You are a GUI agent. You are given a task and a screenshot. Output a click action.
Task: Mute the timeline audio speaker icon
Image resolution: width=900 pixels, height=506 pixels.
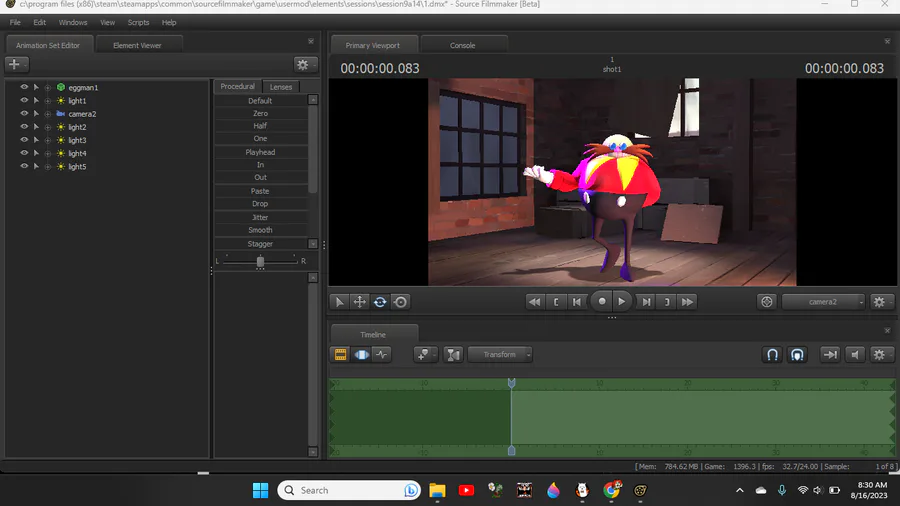pos(855,354)
